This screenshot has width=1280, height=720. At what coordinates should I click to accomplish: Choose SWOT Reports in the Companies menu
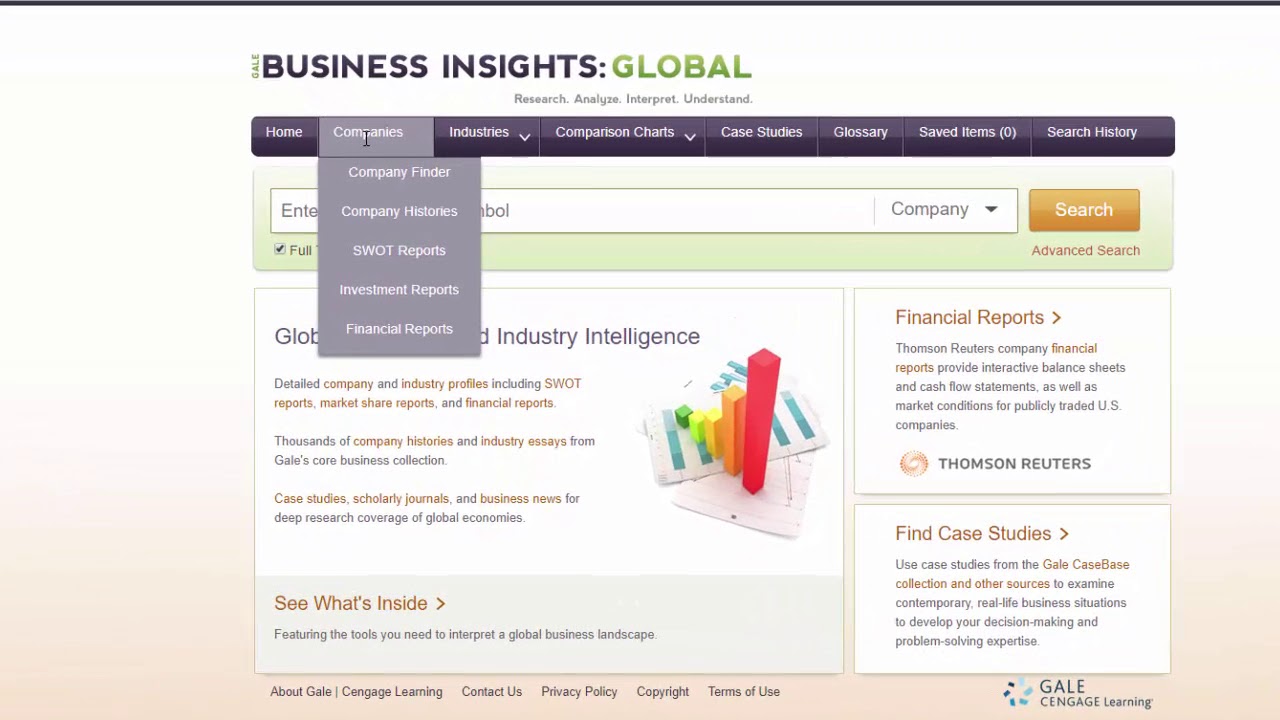pos(399,250)
